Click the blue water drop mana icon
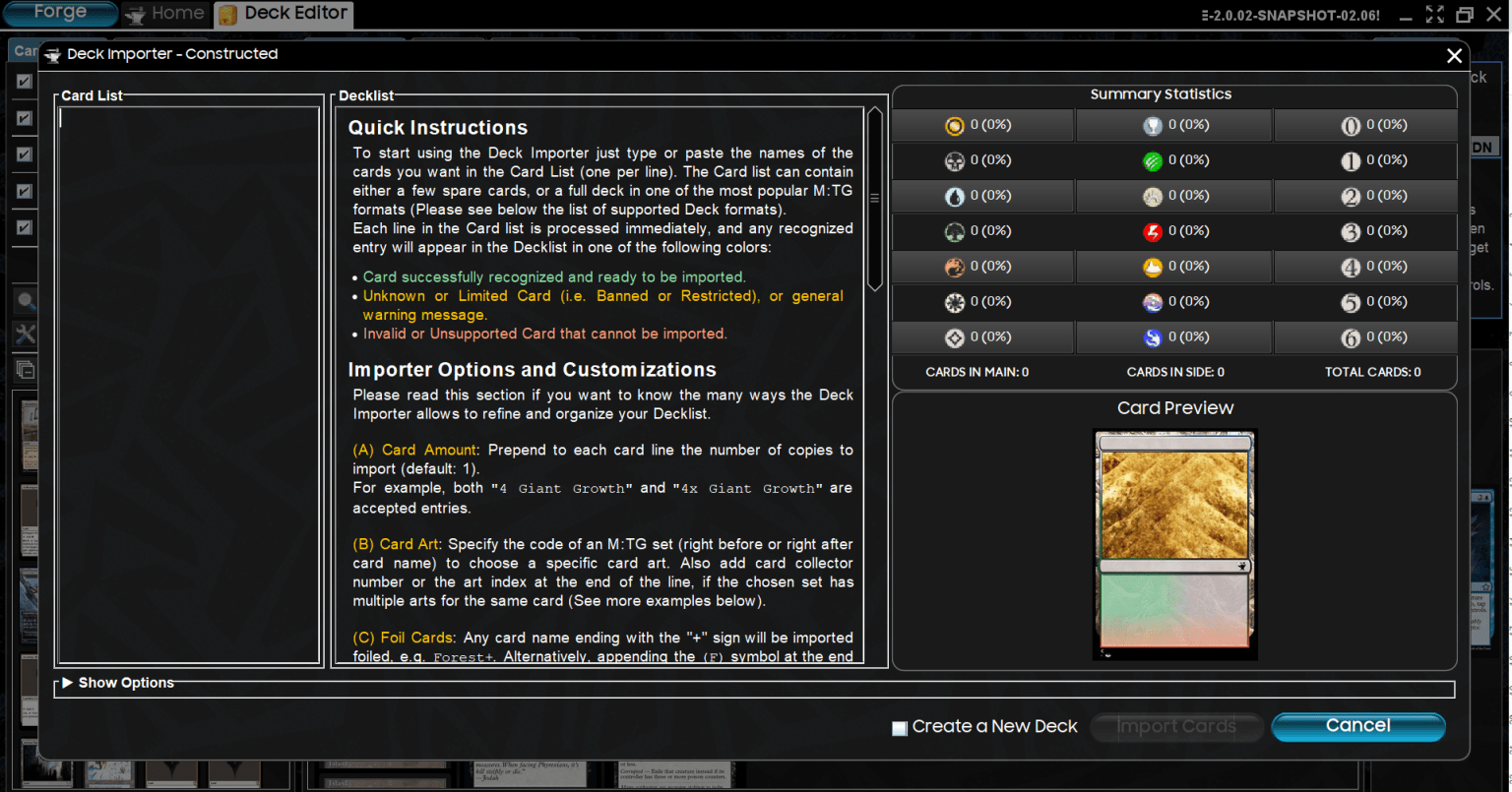The height and width of the screenshot is (792, 1512). 954,197
